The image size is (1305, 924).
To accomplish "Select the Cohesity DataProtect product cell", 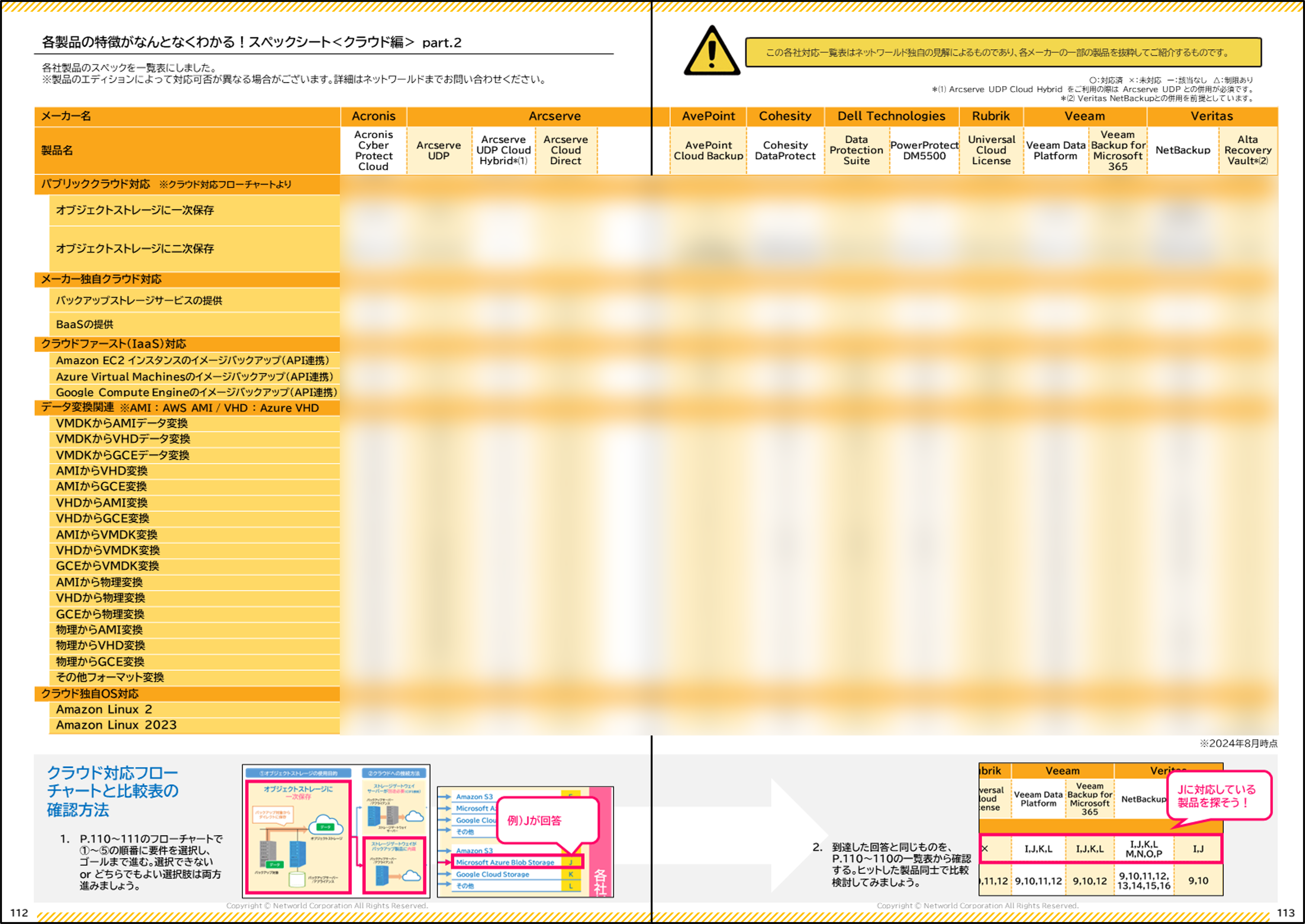I will (785, 150).
